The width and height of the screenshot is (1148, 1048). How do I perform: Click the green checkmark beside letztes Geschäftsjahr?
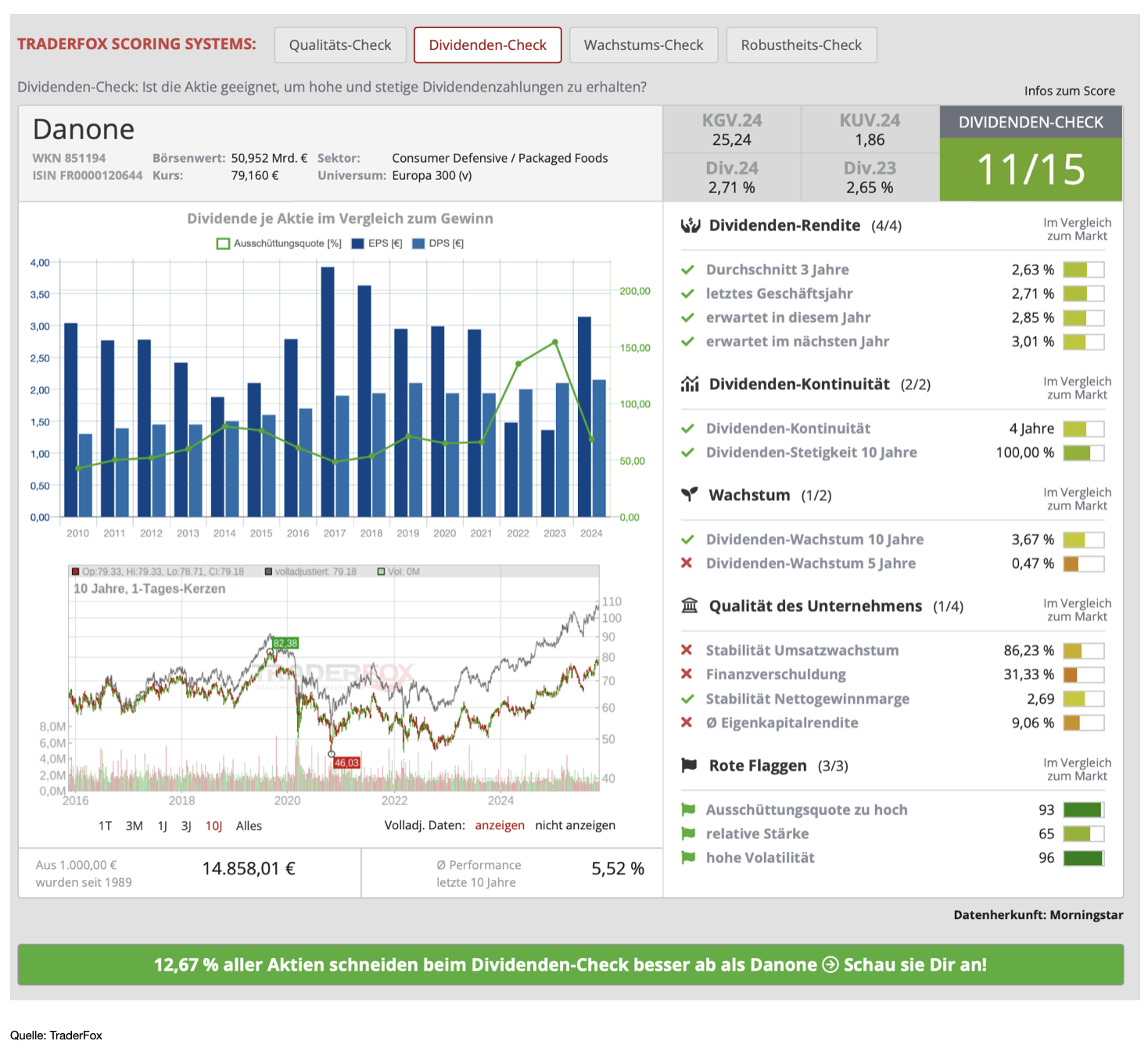(687, 294)
